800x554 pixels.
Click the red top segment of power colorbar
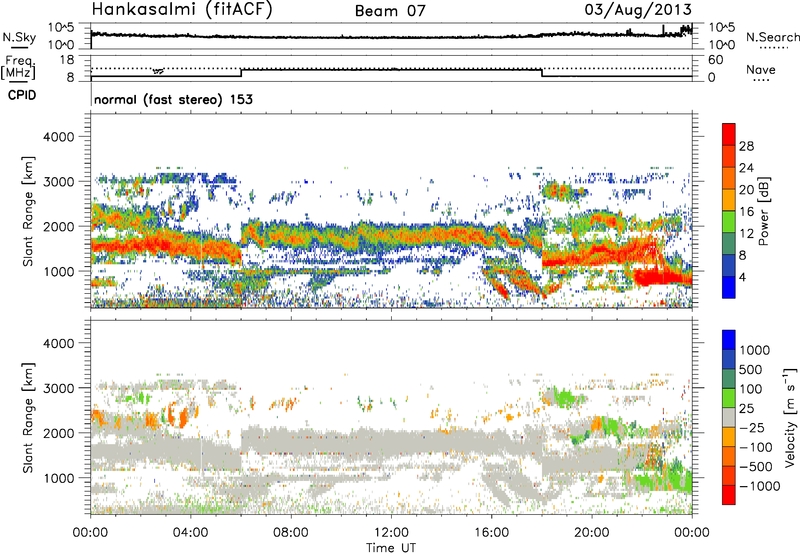pyautogui.click(x=729, y=134)
